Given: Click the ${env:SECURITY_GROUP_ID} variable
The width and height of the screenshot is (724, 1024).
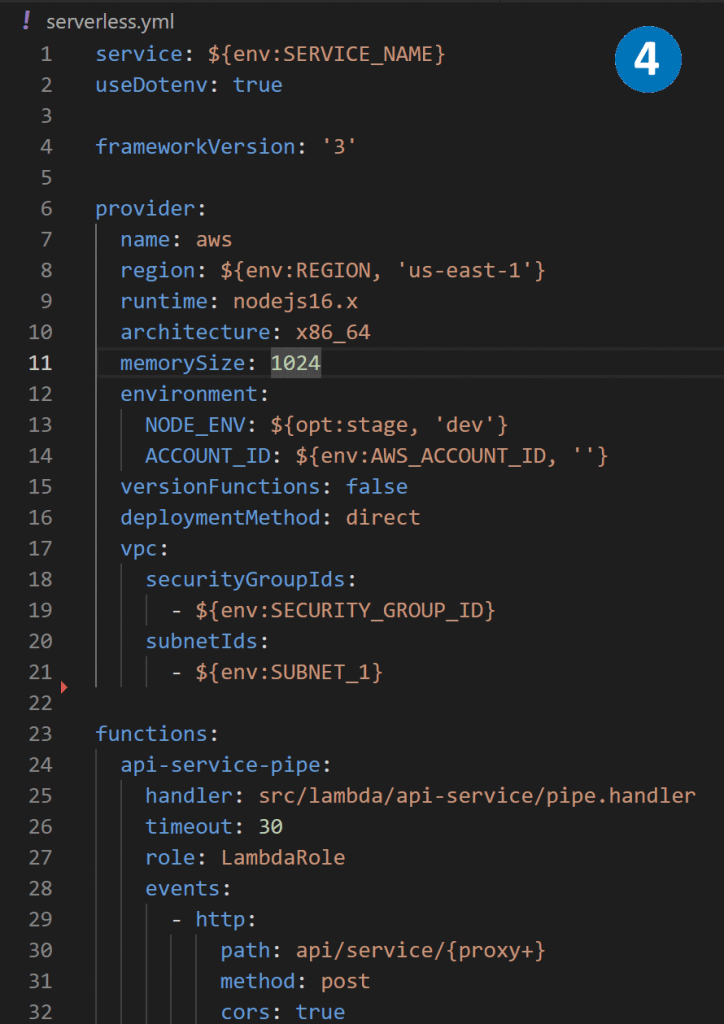Looking at the screenshot, I should point(345,610).
